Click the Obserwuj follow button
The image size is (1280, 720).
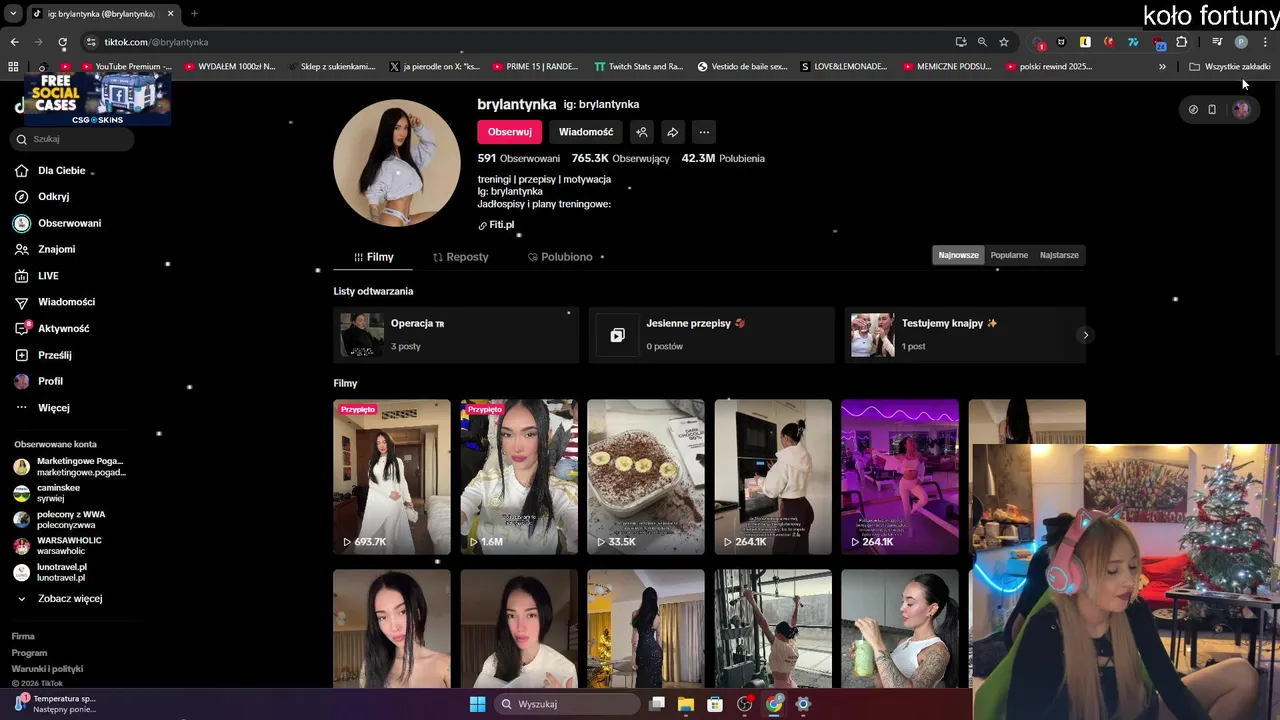(510, 132)
